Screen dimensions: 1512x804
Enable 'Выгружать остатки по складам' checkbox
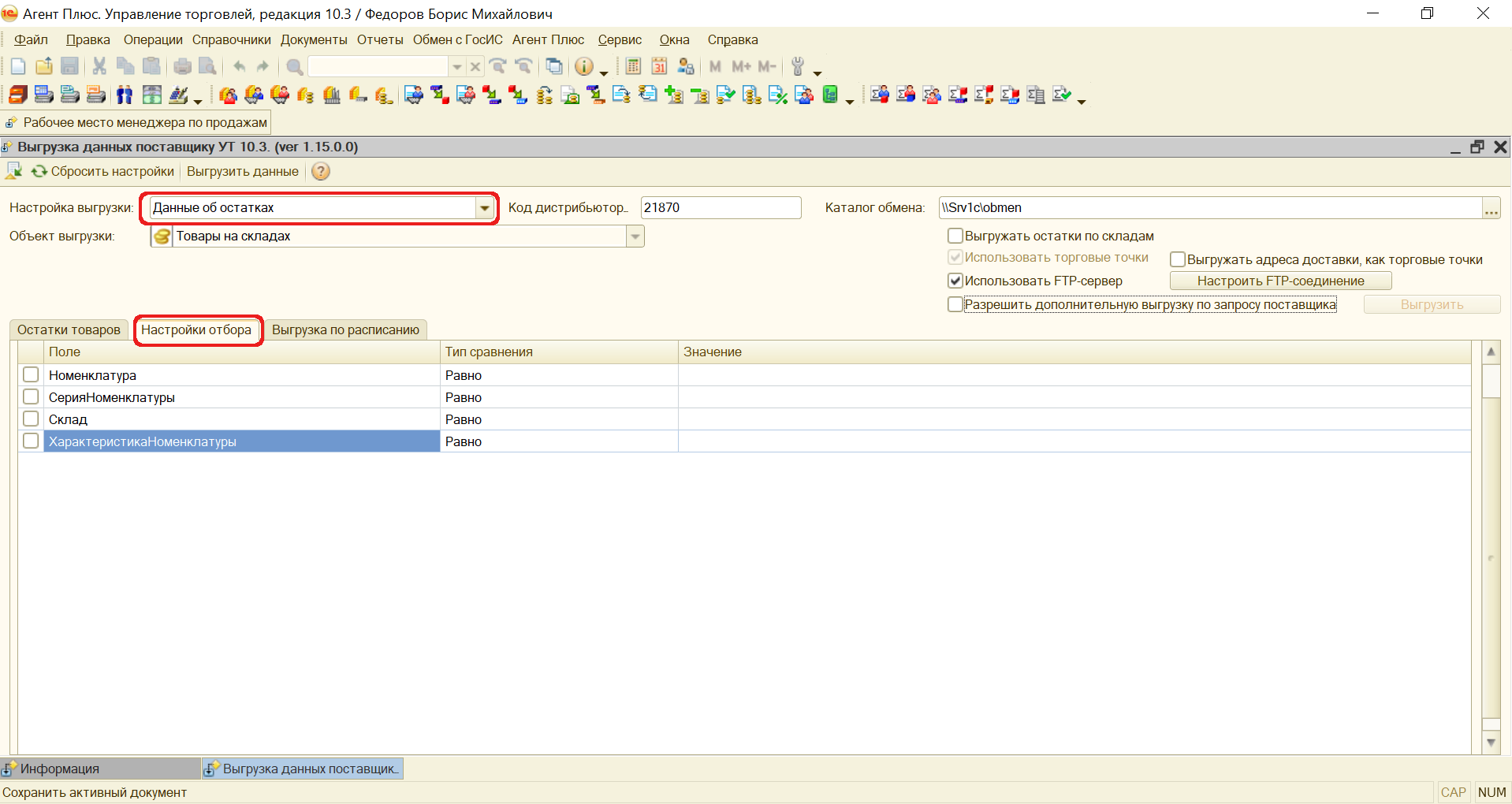(x=955, y=236)
